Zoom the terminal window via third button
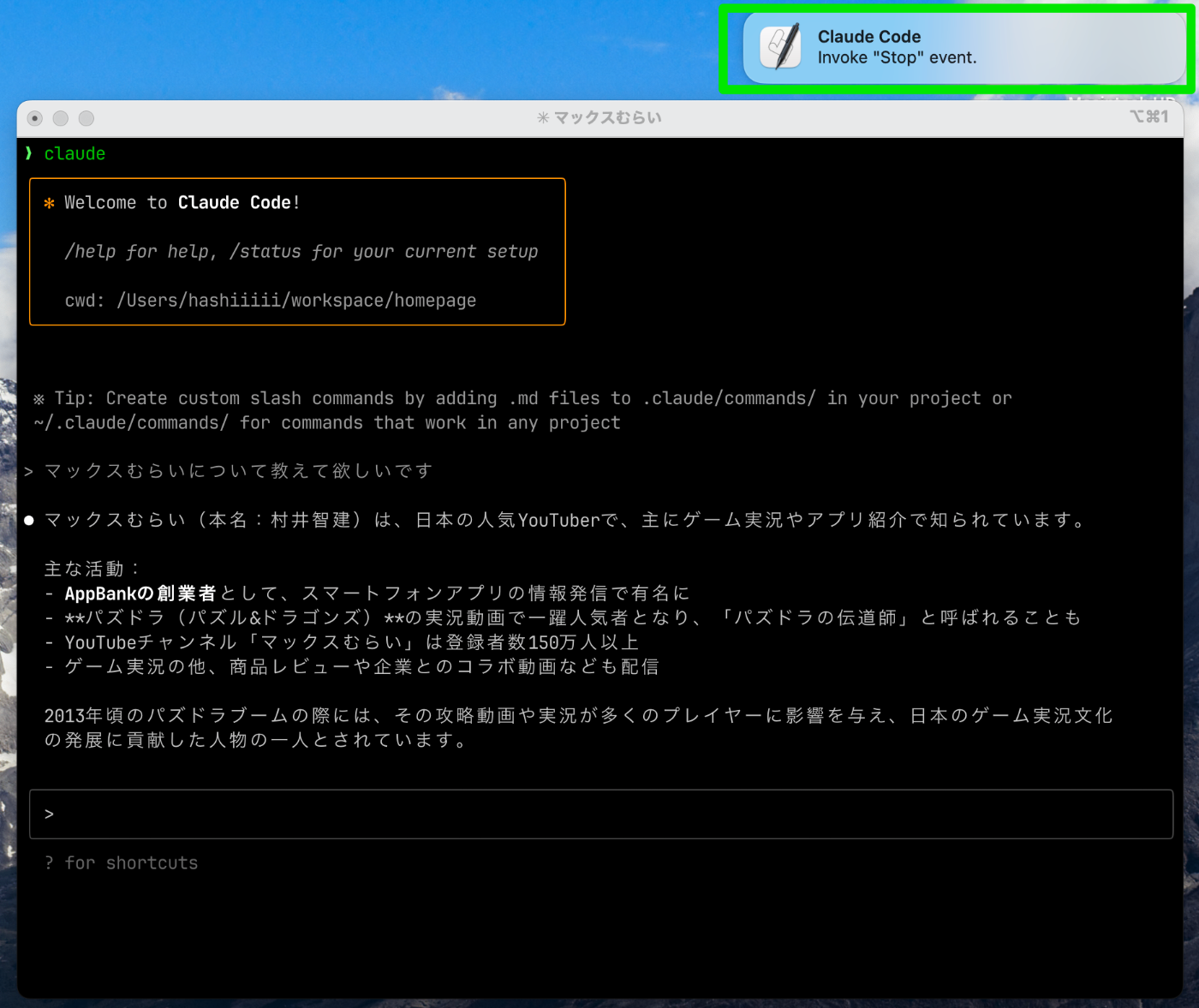The width and height of the screenshot is (1199, 1008). 86,118
